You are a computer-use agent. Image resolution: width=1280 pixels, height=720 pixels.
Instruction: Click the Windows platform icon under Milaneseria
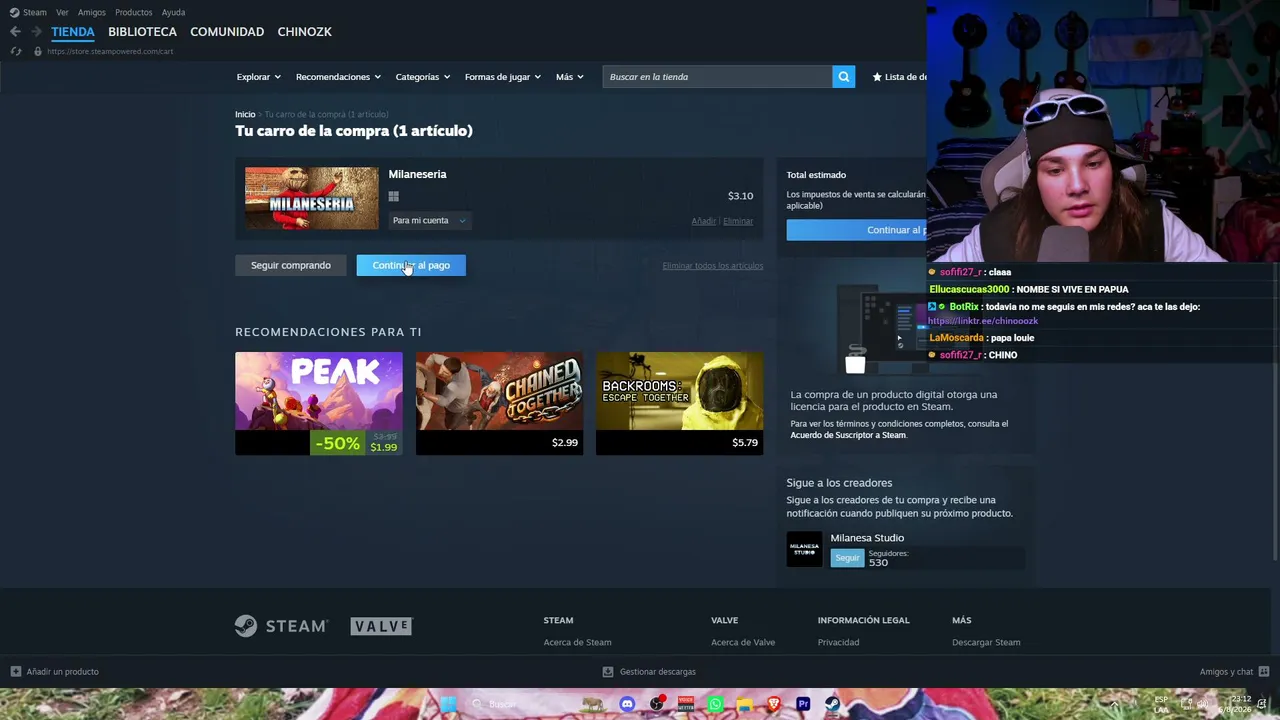click(394, 197)
